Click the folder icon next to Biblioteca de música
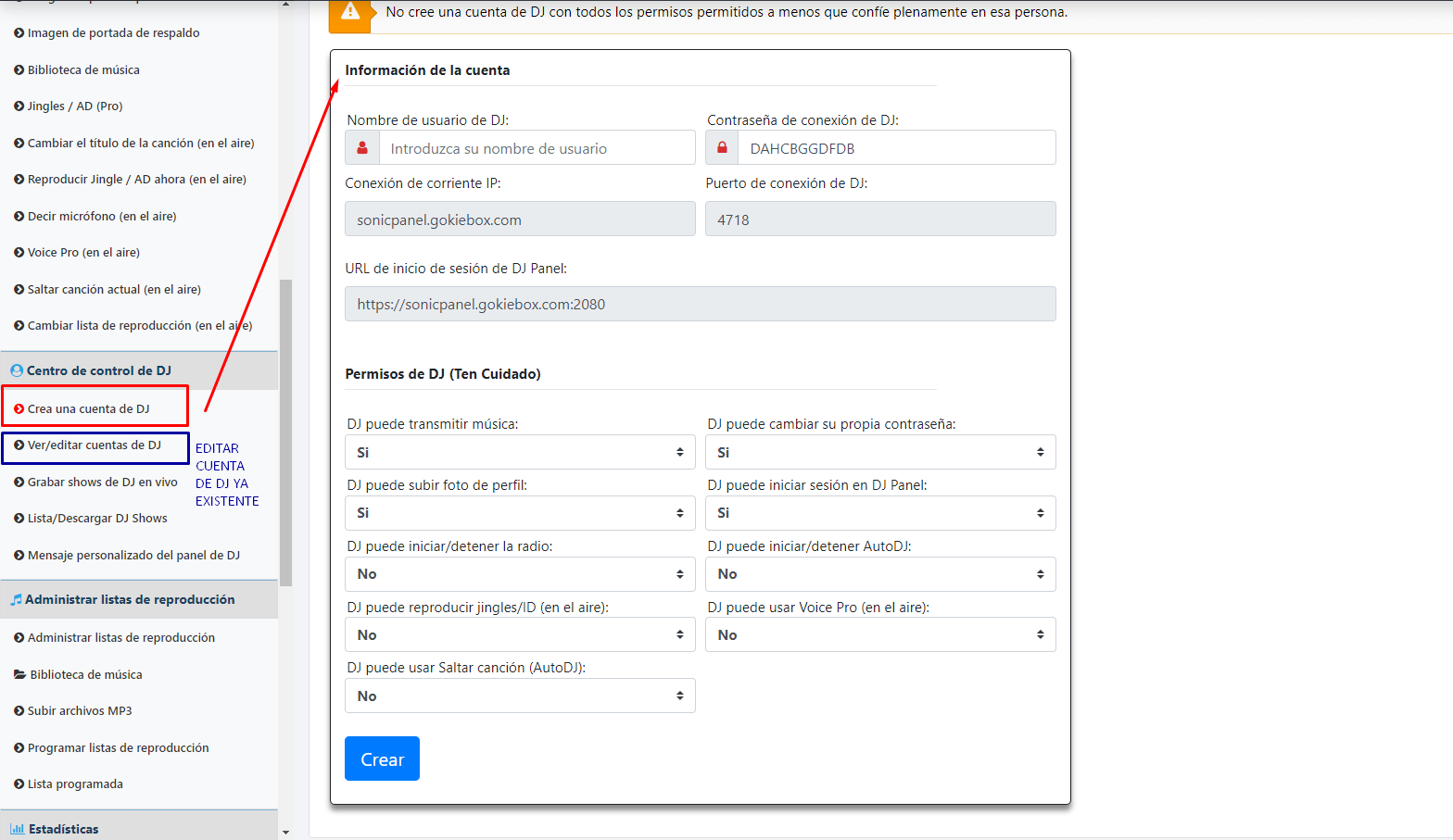The height and width of the screenshot is (840, 1453). [19, 674]
